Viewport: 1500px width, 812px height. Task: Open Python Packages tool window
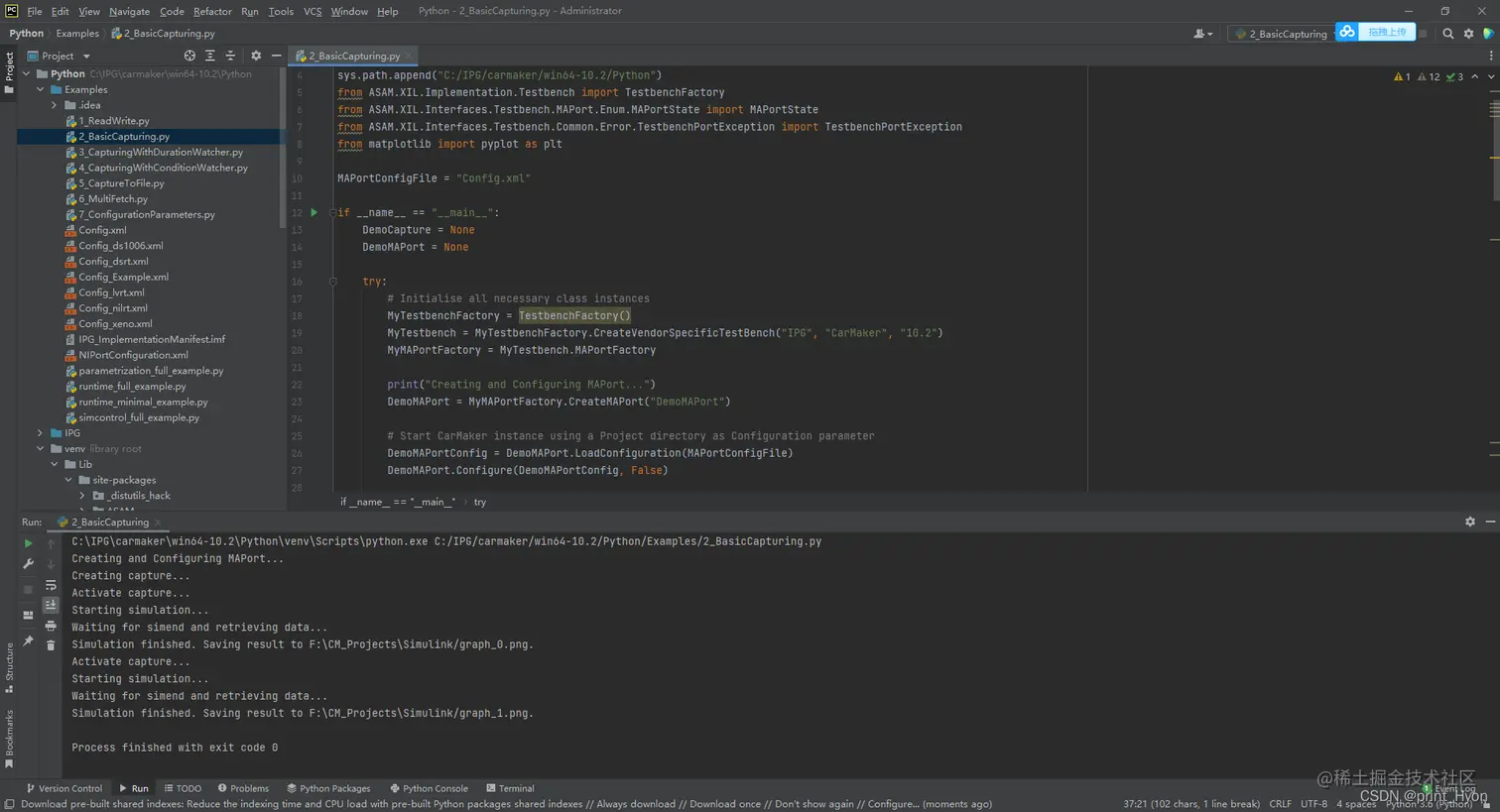point(328,788)
